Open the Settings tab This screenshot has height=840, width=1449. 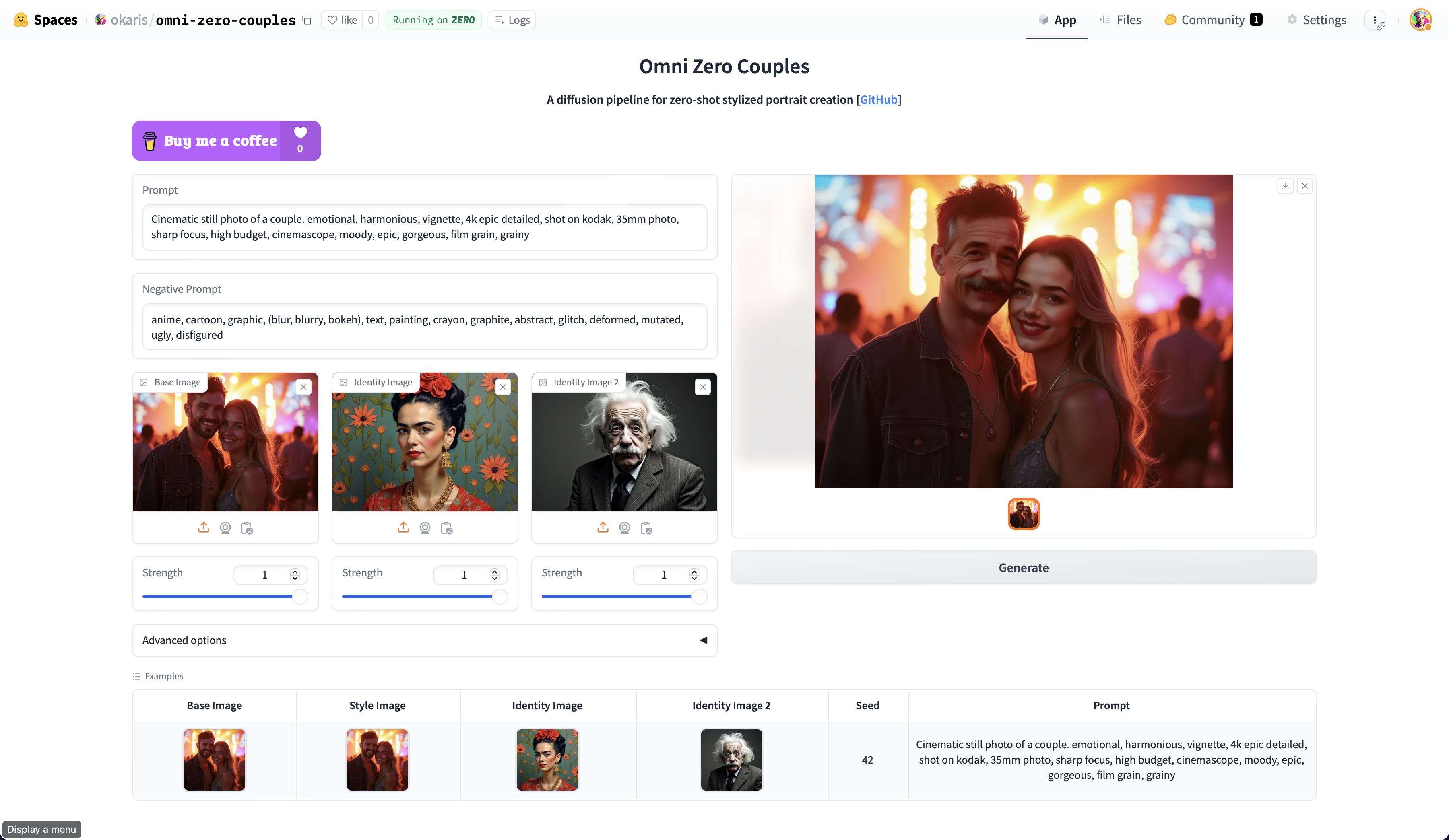tap(1317, 20)
